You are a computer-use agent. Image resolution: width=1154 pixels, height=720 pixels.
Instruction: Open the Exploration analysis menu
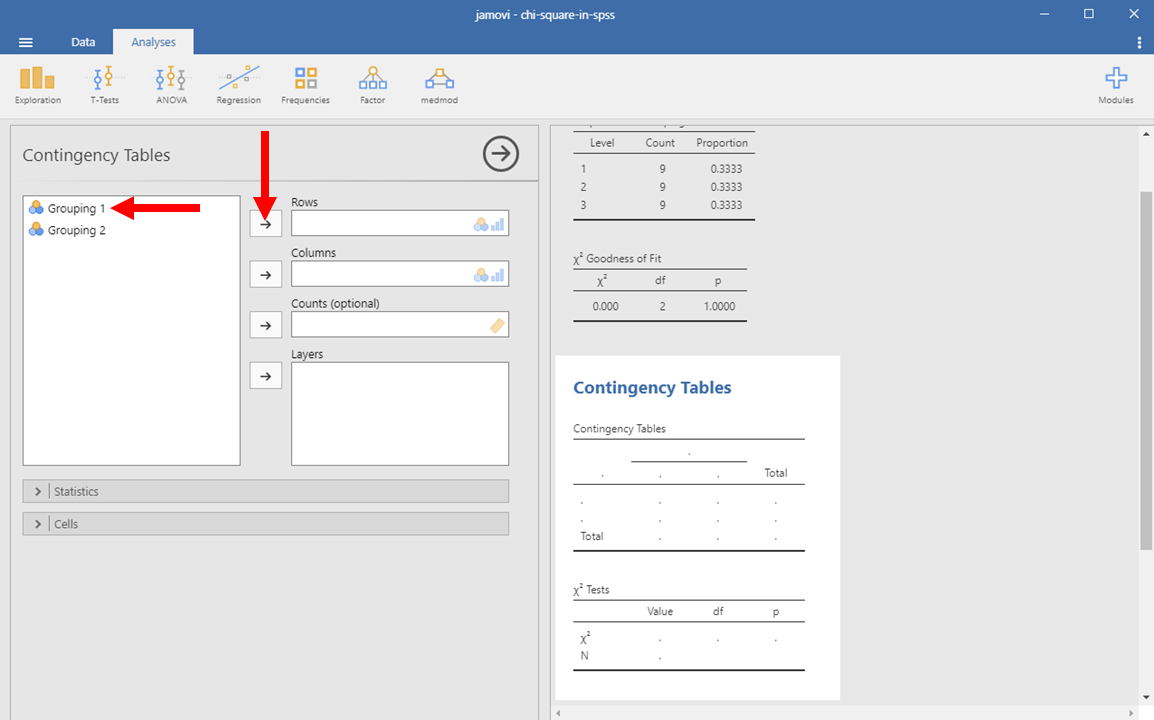[x=37, y=84]
